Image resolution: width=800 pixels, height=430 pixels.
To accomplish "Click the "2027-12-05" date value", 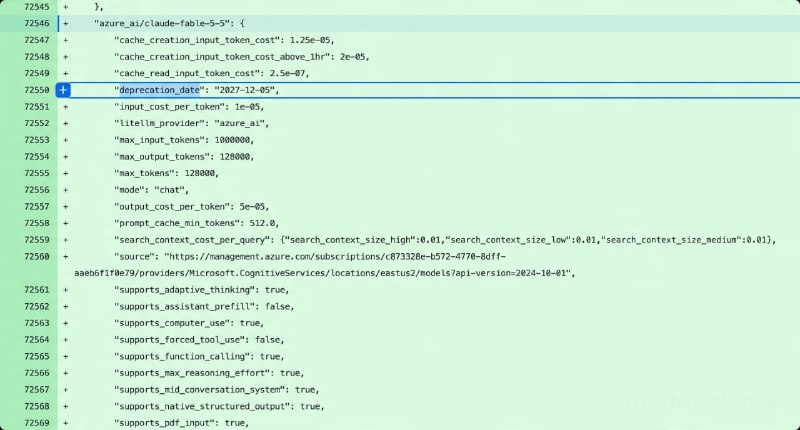I will click(244, 90).
